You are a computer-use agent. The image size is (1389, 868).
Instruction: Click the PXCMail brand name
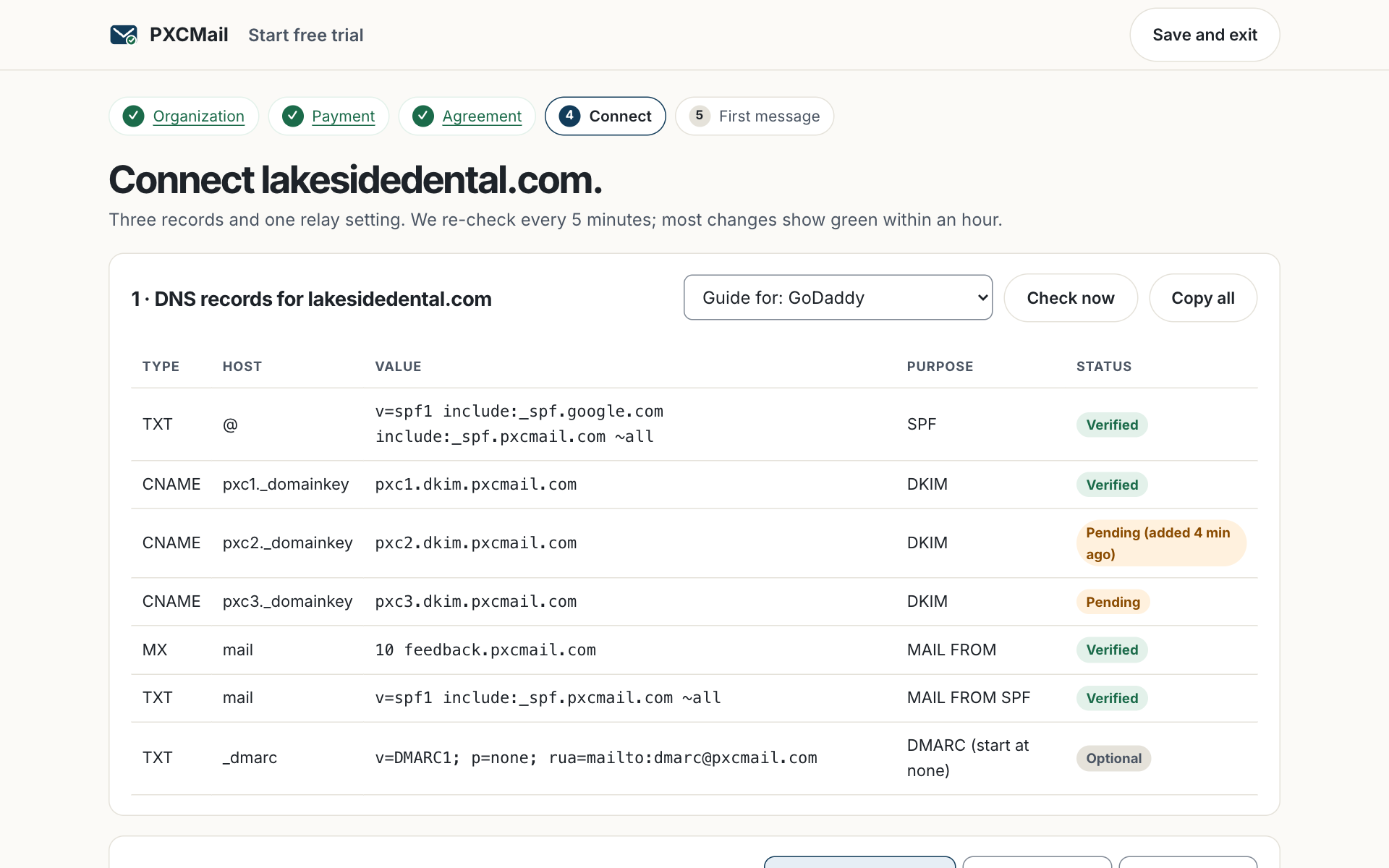click(189, 35)
